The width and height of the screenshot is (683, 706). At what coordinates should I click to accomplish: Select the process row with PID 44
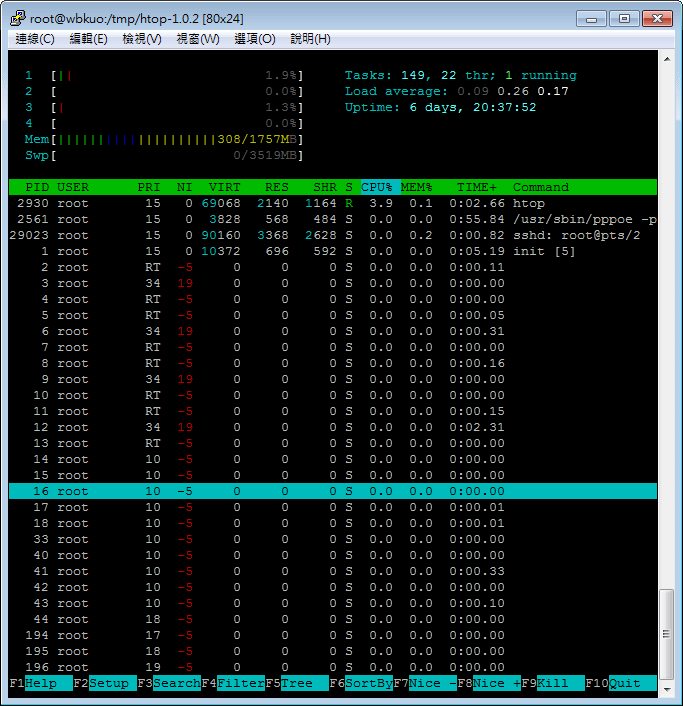[333, 620]
